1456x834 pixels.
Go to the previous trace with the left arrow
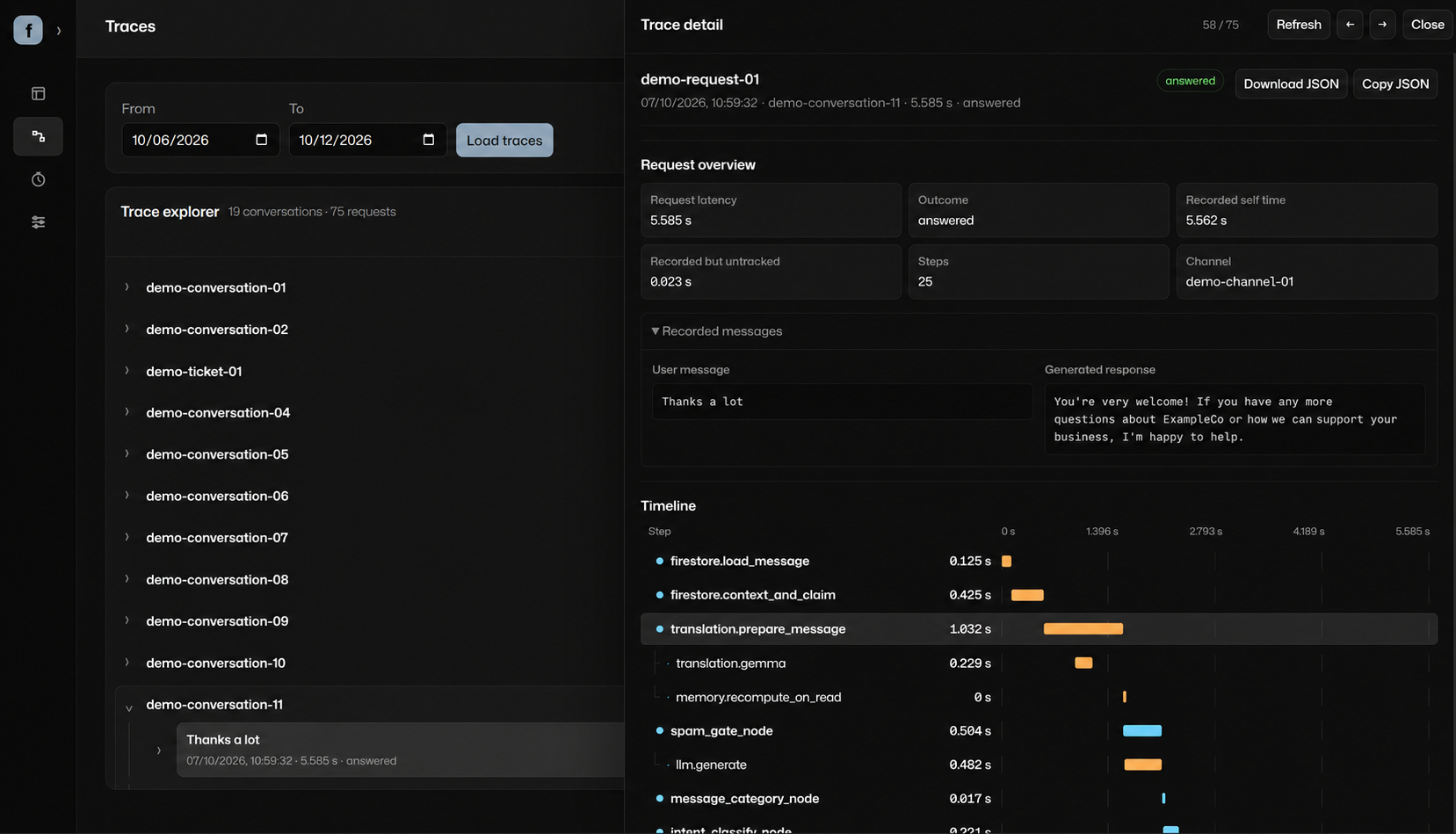coord(1350,25)
